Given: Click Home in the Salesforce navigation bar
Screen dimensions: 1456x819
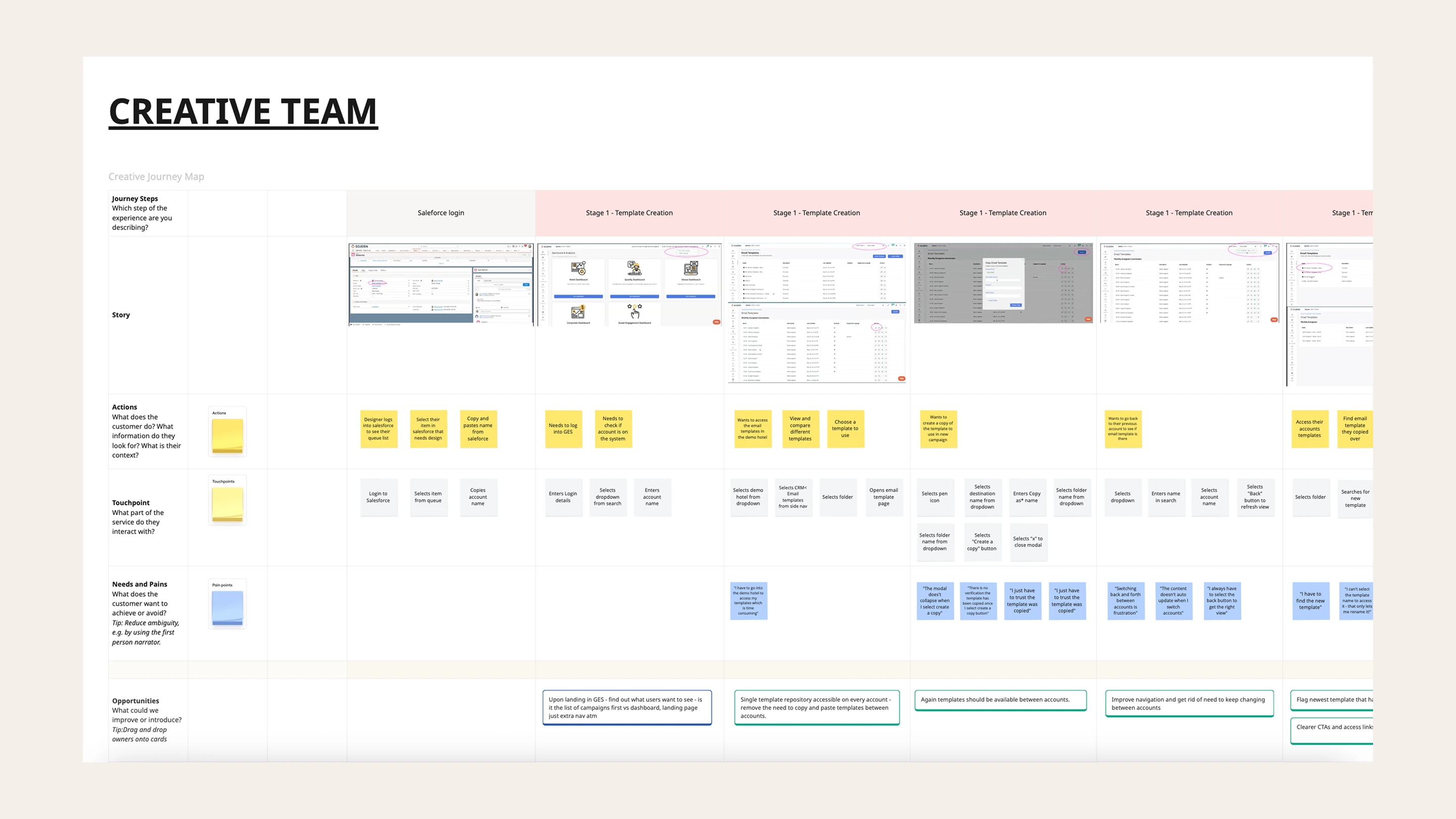Looking at the screenshot, I should tap(378, 251).
